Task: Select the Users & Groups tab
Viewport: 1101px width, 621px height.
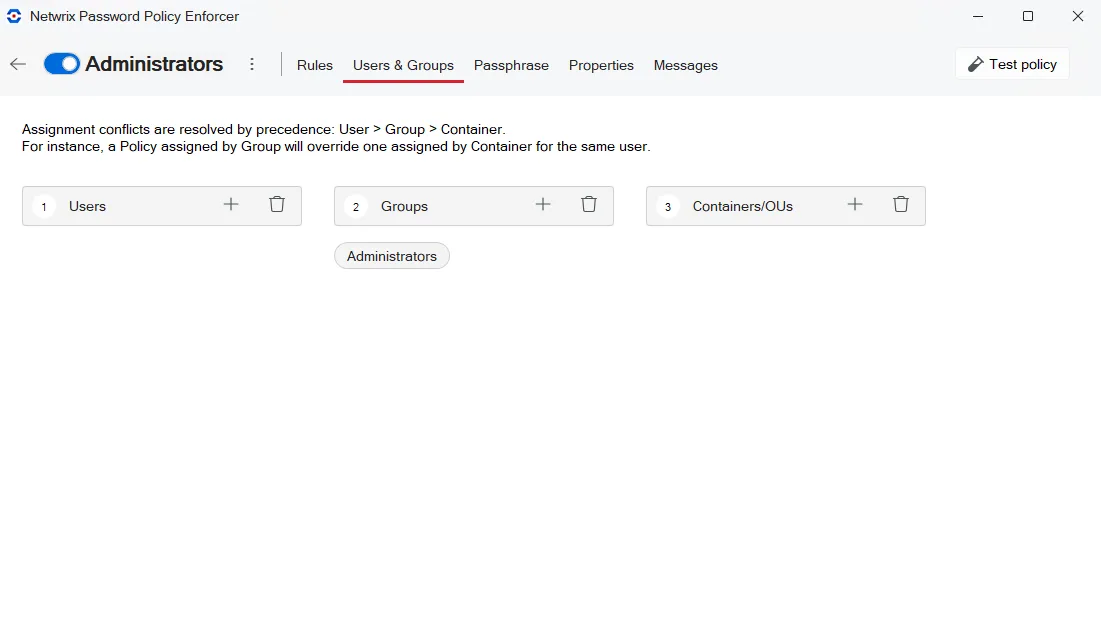Action: coord(403,65)
